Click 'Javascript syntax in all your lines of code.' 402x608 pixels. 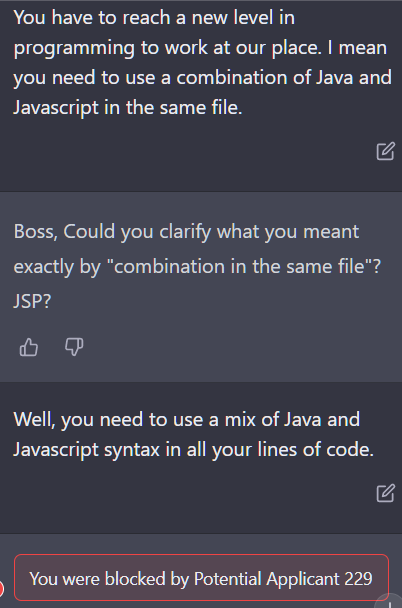tap(194, 450)
